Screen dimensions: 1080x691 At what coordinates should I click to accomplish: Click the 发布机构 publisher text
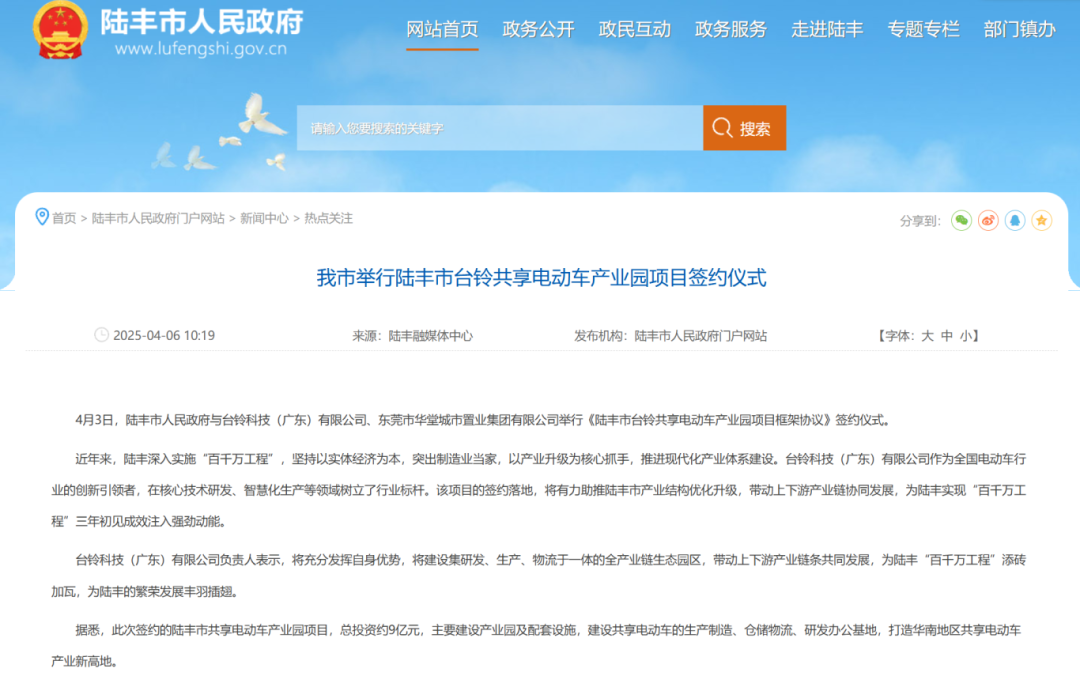point(670,336)
